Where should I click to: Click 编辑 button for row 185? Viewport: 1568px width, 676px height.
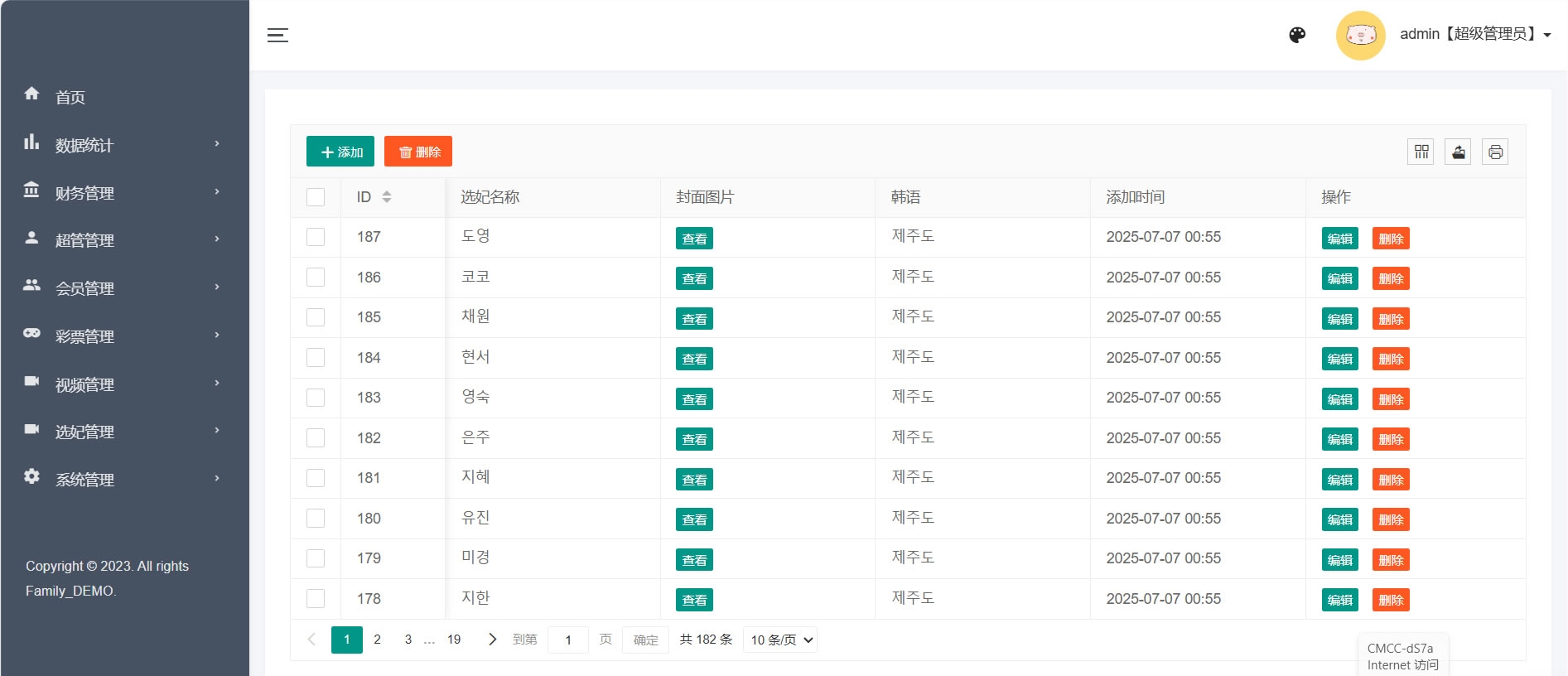click(1339, 319)
